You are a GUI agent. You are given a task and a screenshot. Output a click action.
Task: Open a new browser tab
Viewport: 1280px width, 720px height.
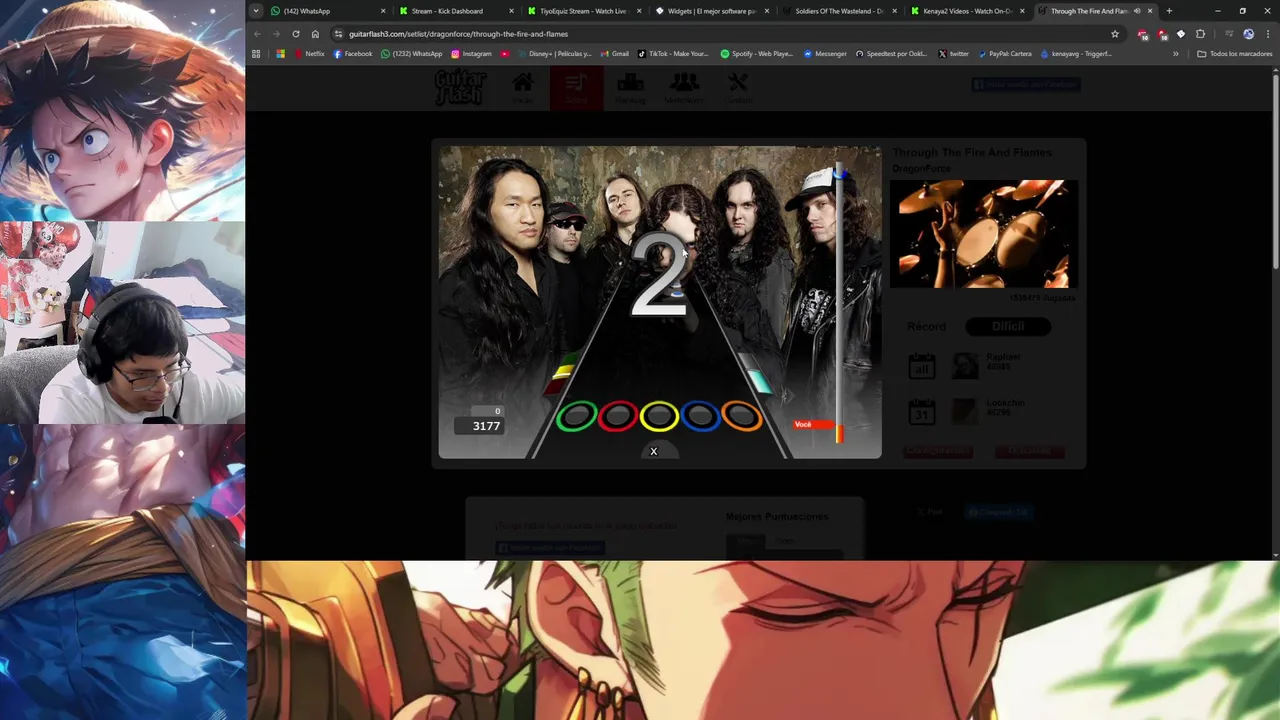[1169, 11]
